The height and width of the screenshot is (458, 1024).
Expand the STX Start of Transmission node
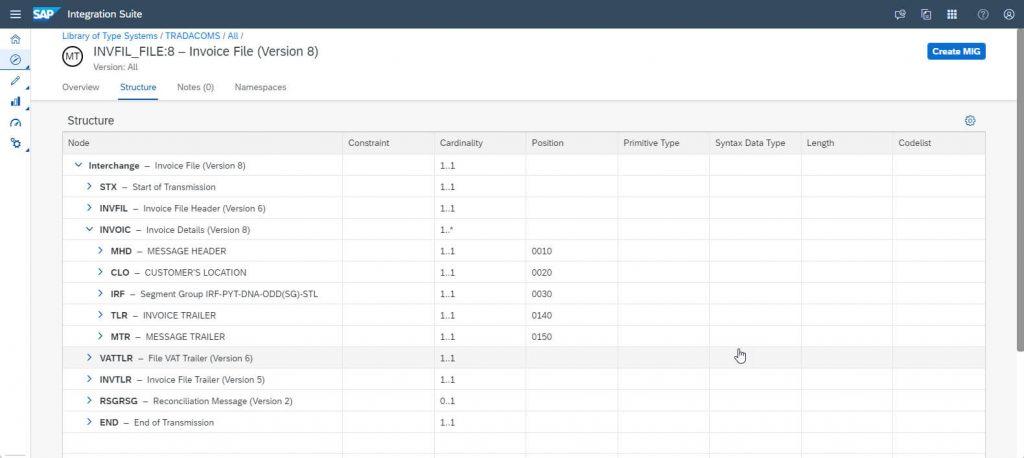(89, 187)
